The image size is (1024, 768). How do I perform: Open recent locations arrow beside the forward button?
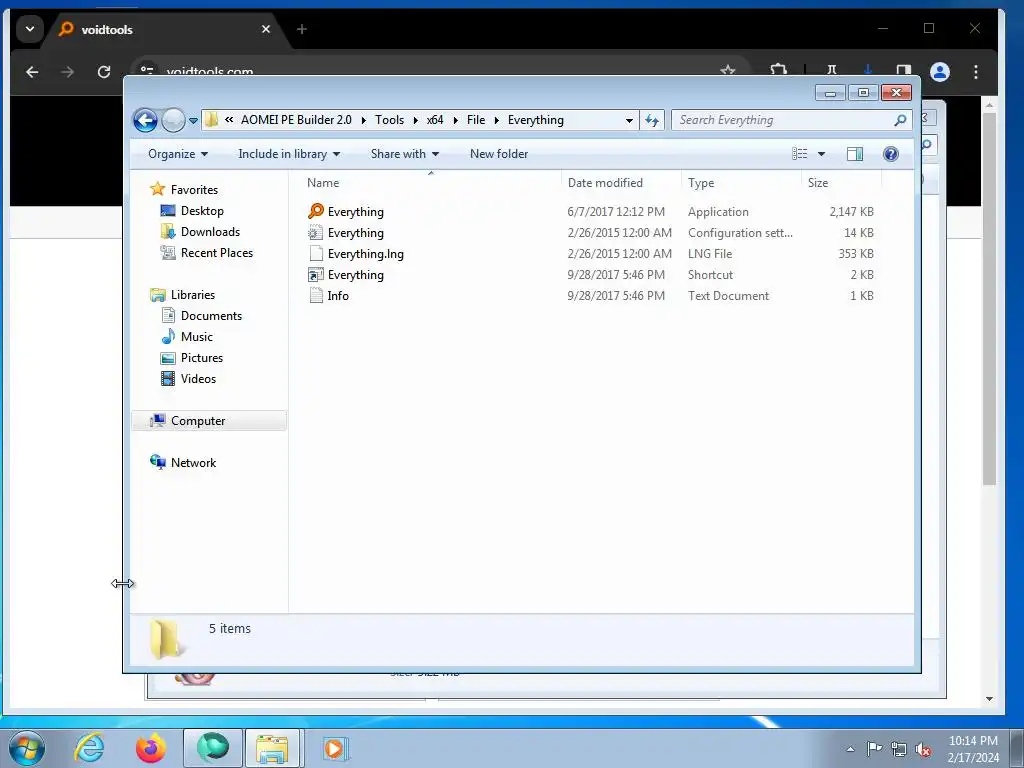[193, 121]
